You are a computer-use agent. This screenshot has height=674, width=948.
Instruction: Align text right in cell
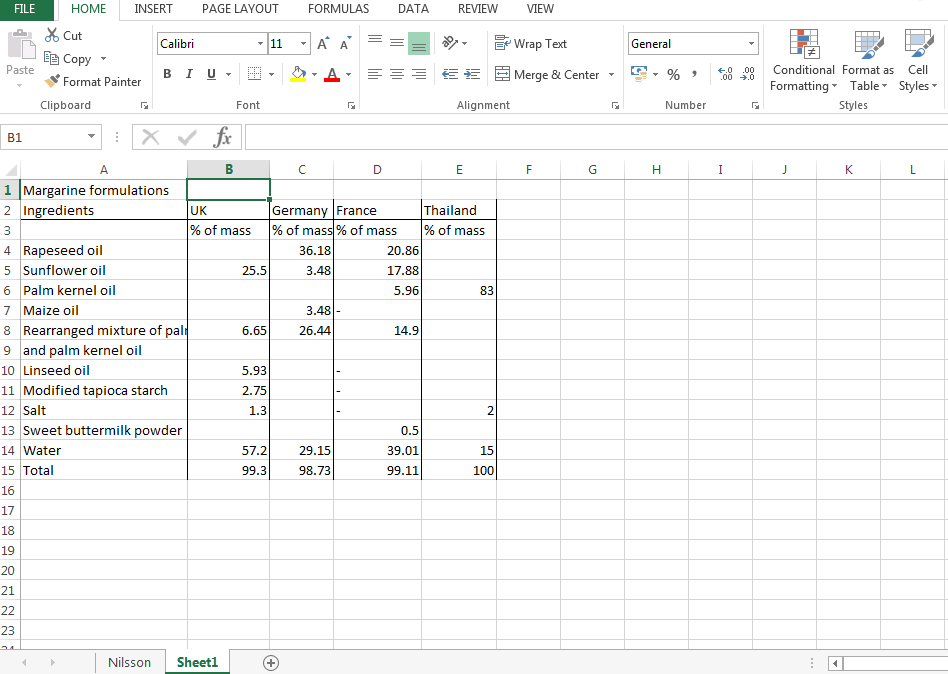click(x=418, y=74)
